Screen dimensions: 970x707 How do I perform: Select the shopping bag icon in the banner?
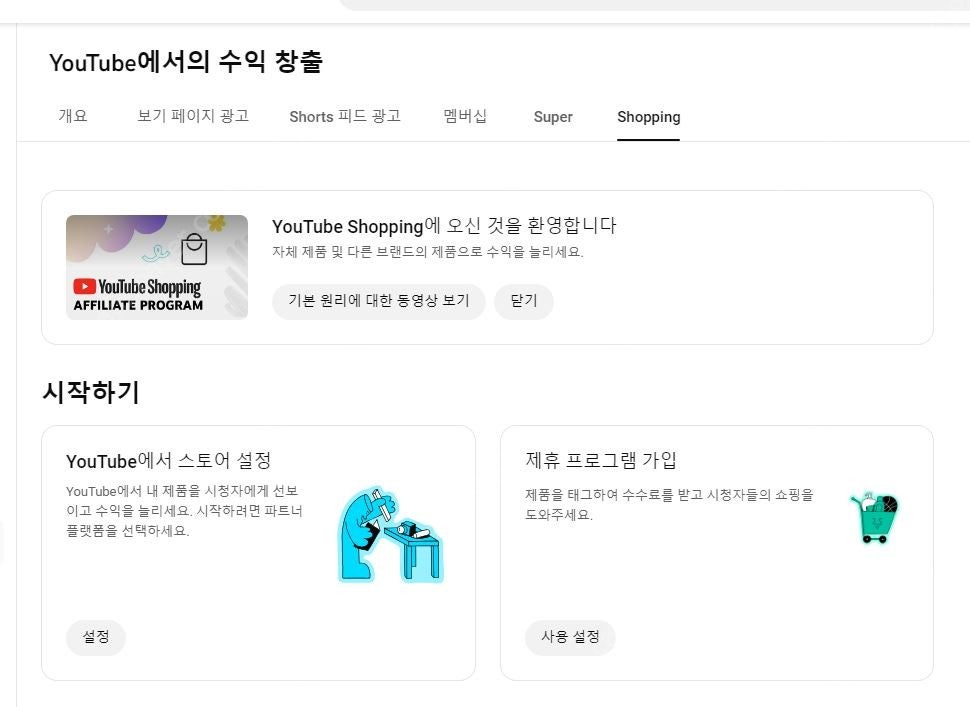(x=194, y=250)
